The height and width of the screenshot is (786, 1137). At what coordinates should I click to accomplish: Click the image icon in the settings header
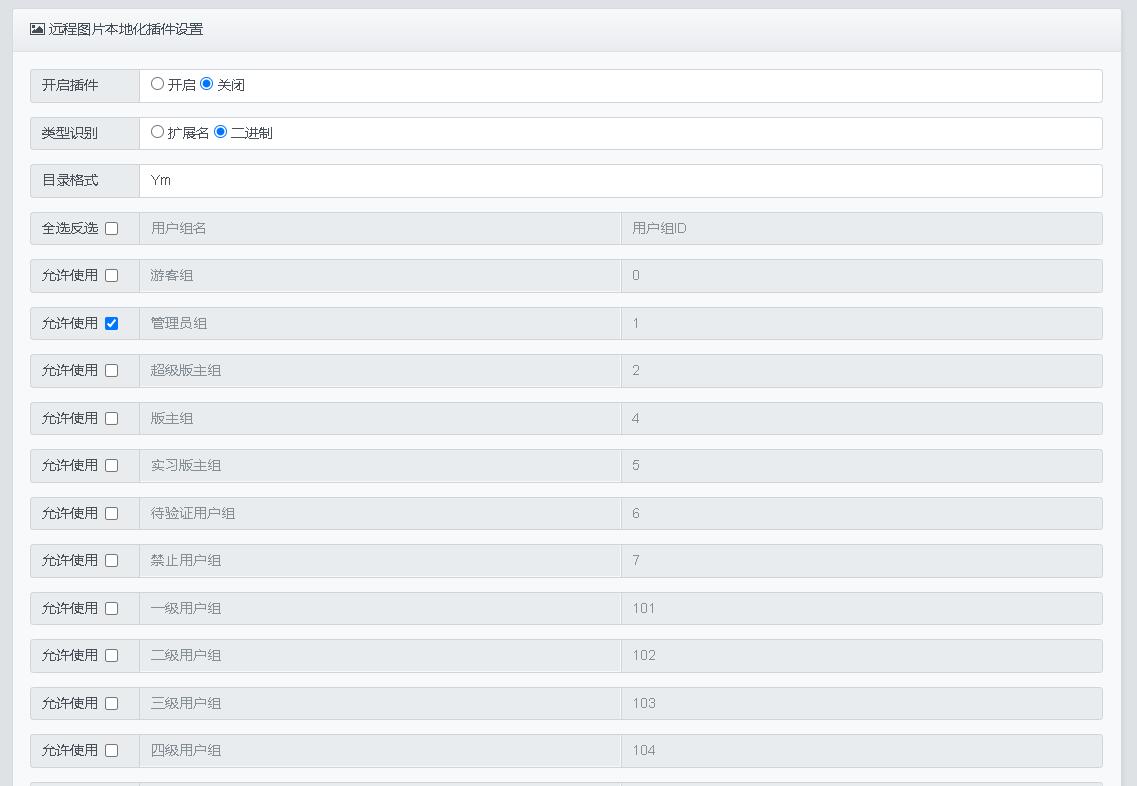point(37,29)
